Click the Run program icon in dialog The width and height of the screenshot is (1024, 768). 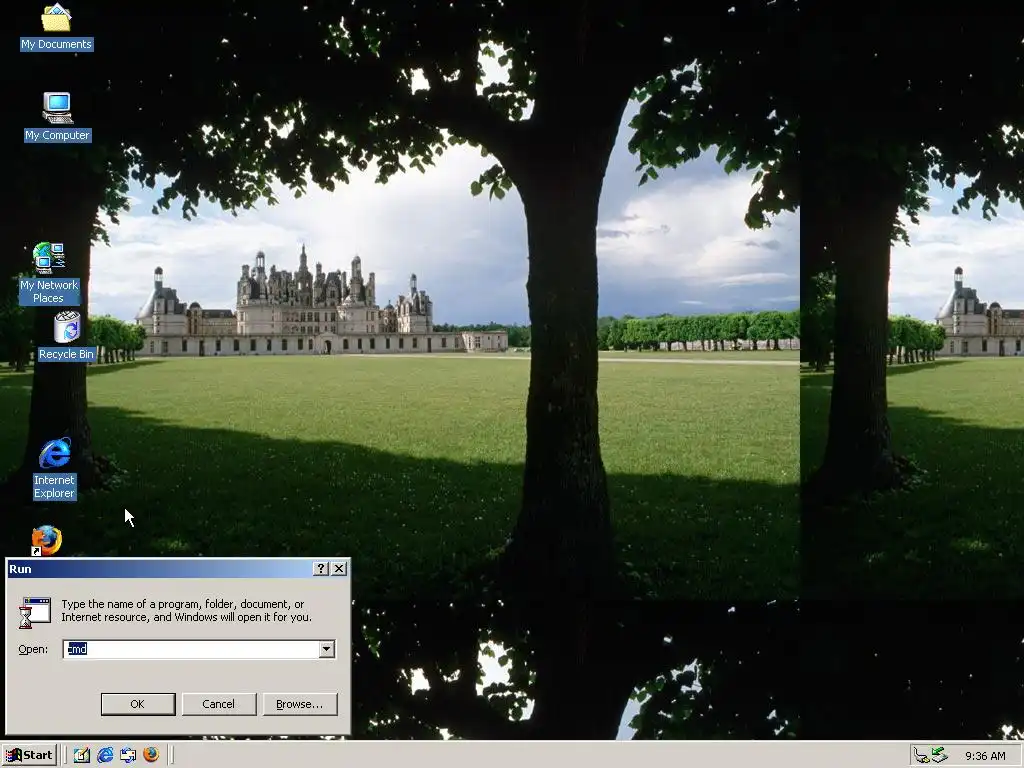pyautogui.click(x=35, y=613)
